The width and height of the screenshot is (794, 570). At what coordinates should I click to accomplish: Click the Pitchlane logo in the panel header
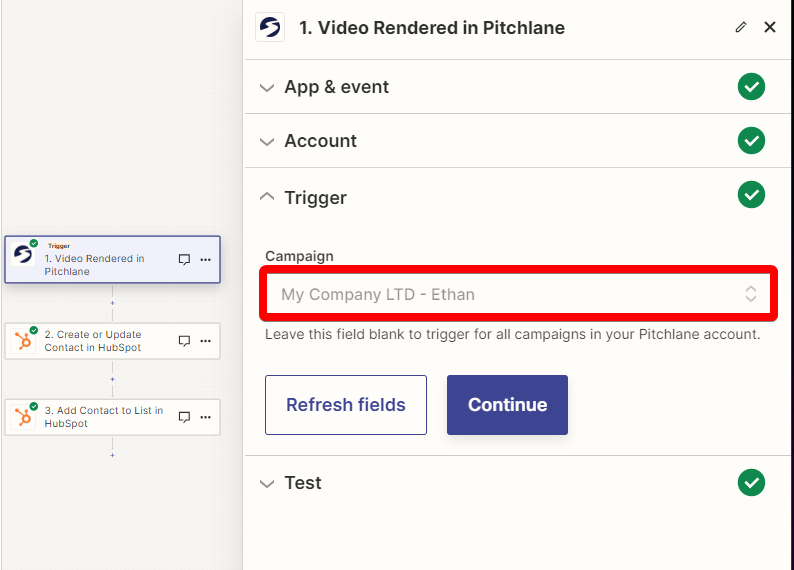point(270,27)
